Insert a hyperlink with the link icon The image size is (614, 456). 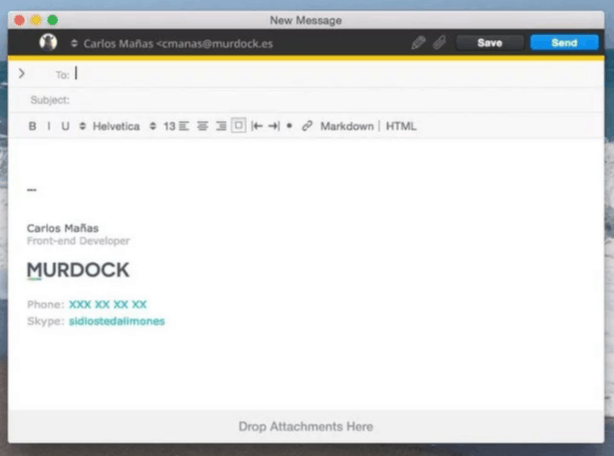click(307, 126)
